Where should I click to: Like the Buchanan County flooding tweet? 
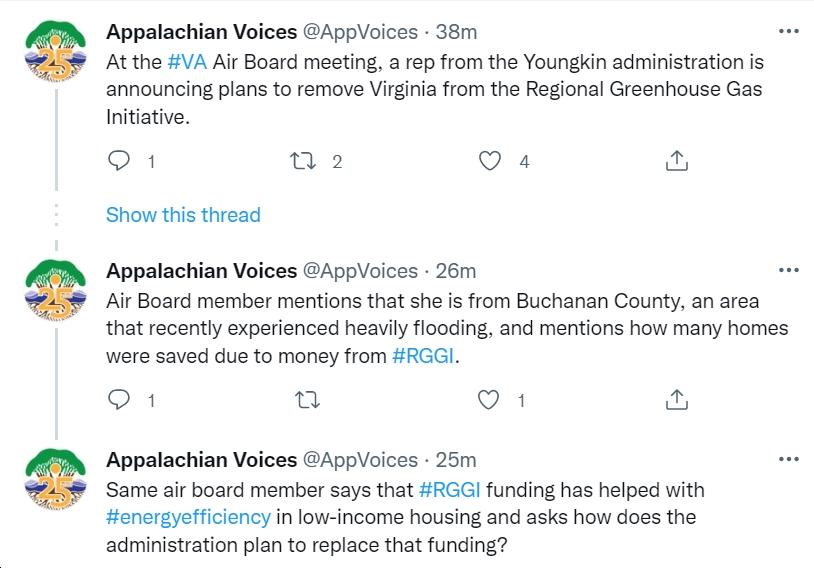489,400
